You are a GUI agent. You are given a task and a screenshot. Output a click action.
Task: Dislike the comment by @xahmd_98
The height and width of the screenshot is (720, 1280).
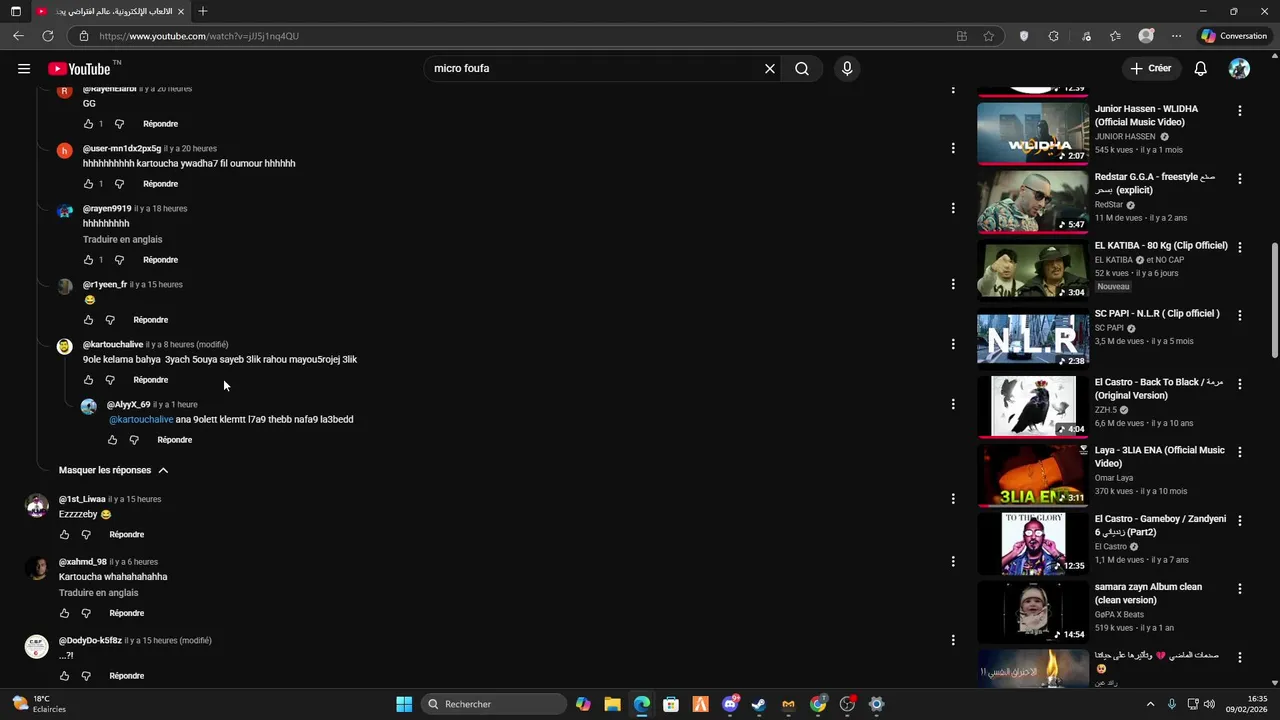(86, 613)
